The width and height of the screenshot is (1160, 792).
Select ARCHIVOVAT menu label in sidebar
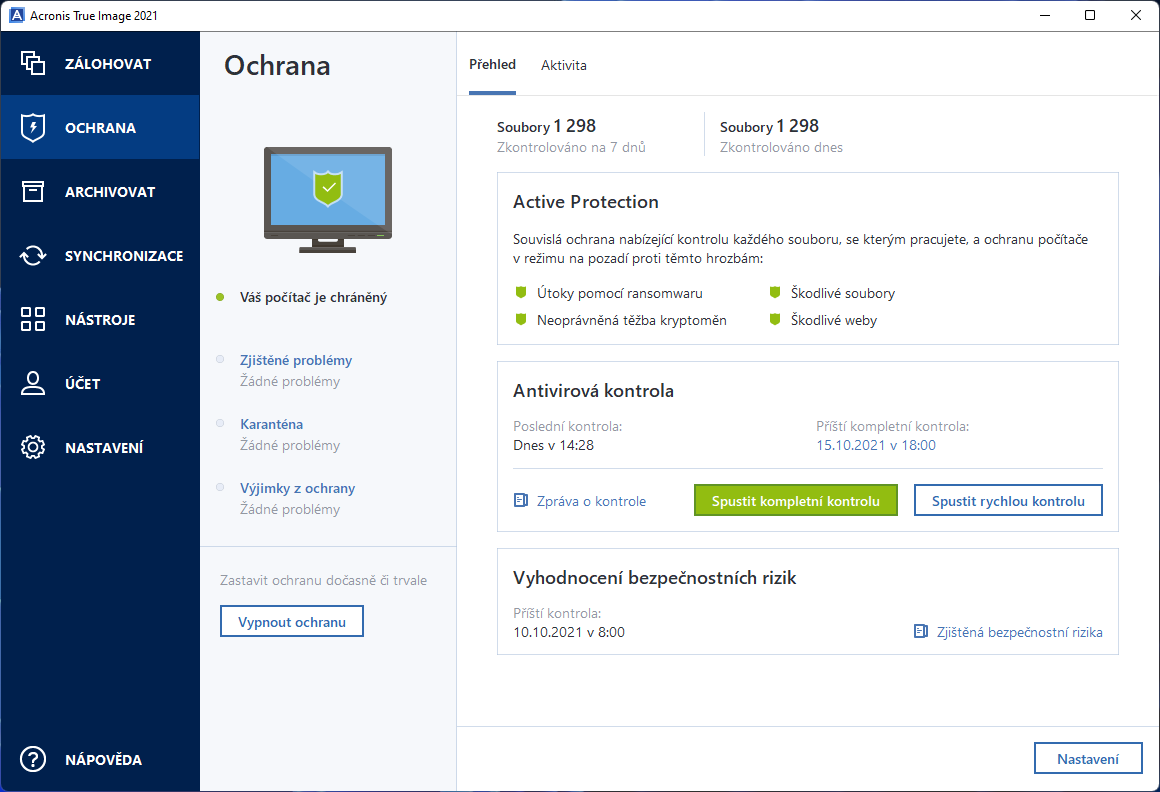click(x=110, y=192)
